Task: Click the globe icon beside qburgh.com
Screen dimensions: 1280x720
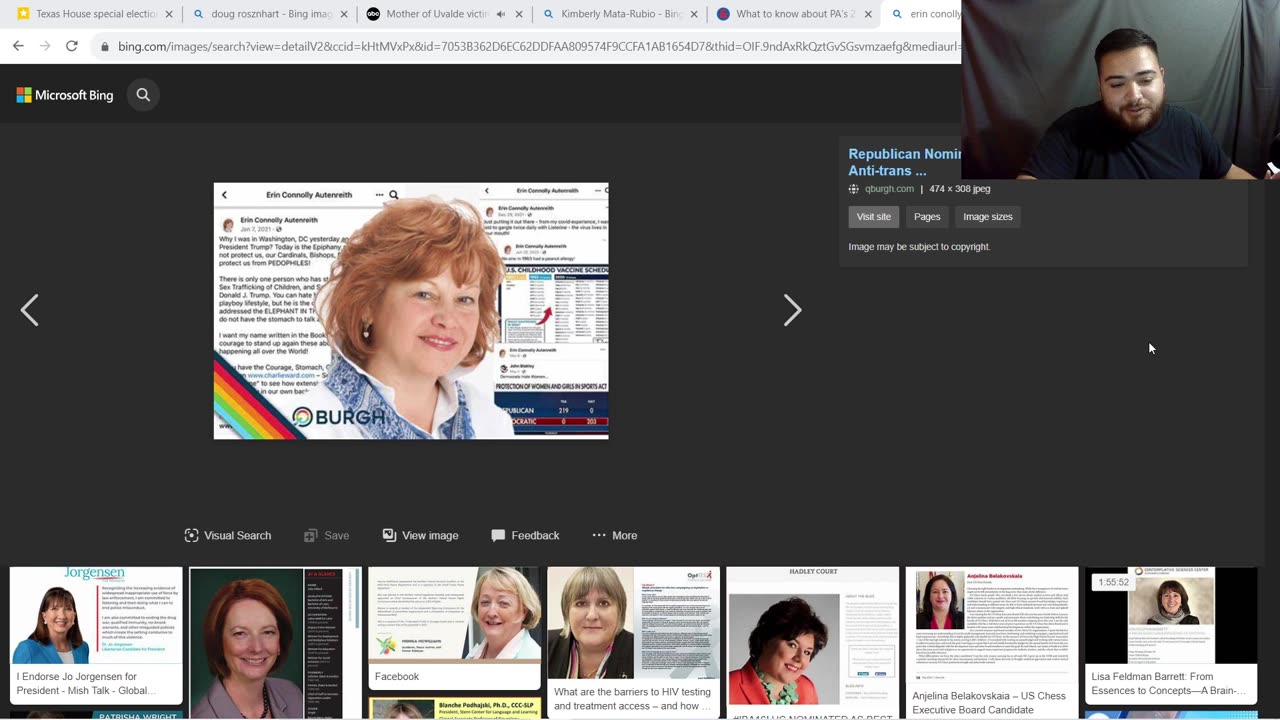Action: click(x=854, y=189)
